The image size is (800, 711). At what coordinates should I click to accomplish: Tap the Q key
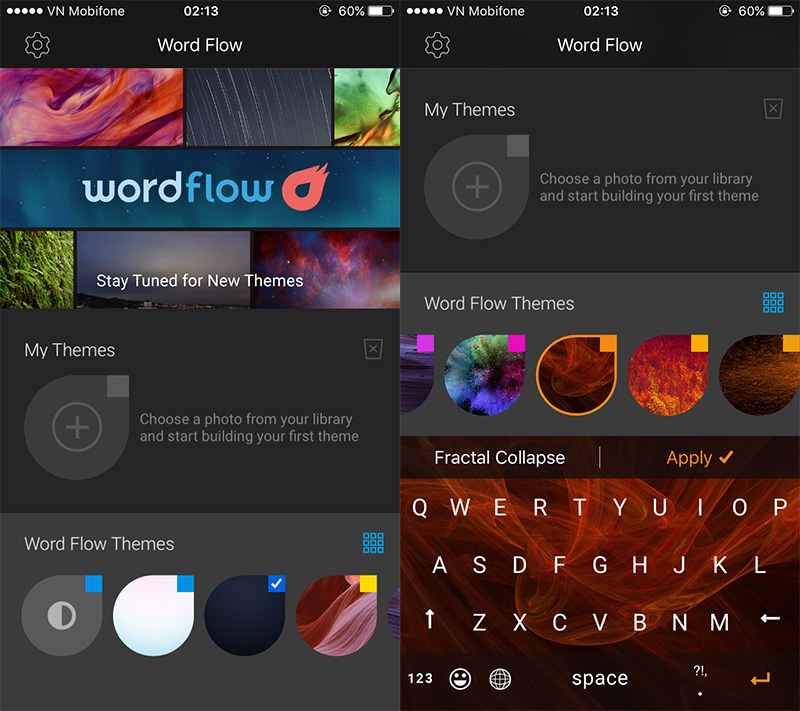click(419, 507)
